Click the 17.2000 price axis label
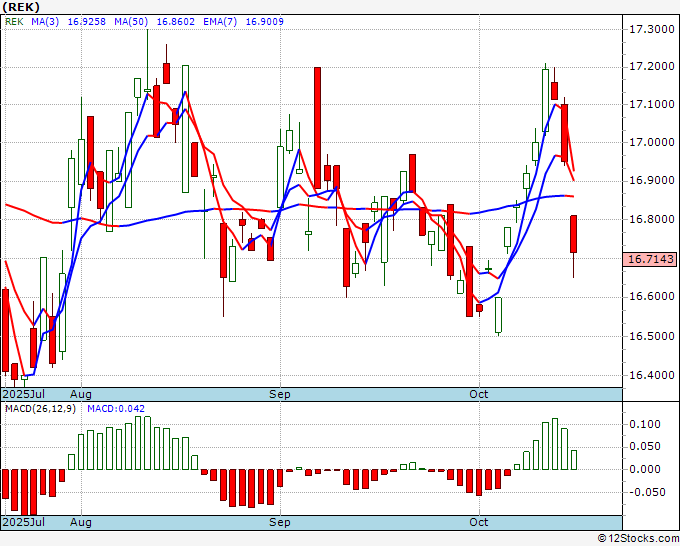Viewport: 680px width, 546px height. [x=652, y=66]
